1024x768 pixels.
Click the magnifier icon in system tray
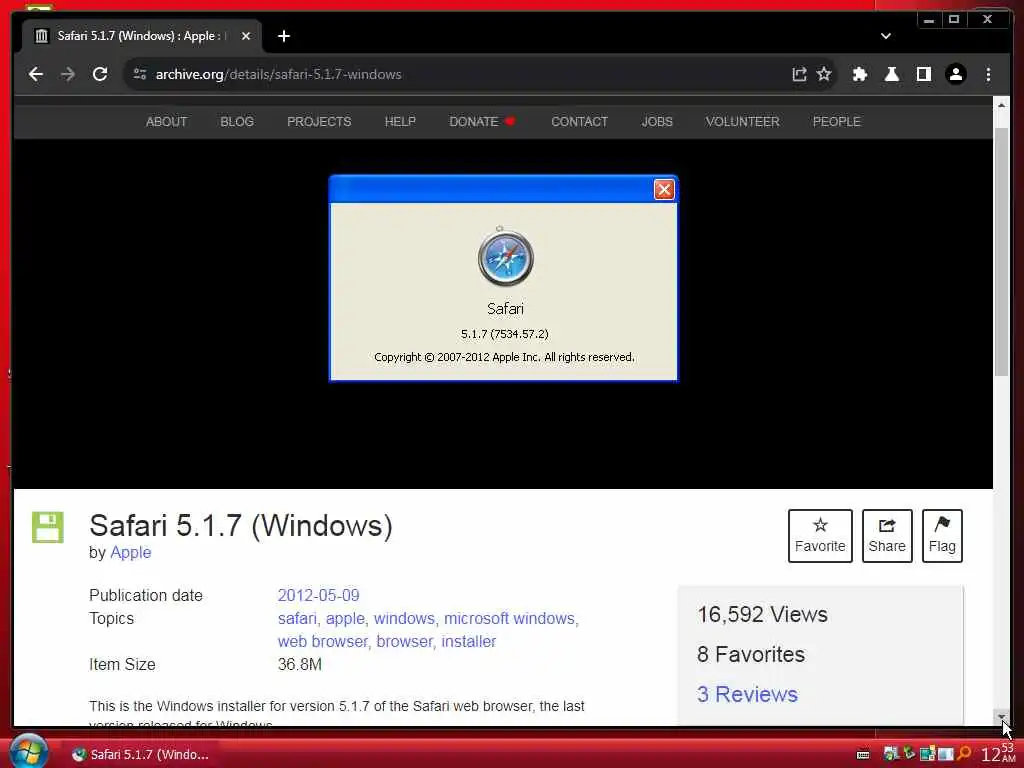point(963,754)
